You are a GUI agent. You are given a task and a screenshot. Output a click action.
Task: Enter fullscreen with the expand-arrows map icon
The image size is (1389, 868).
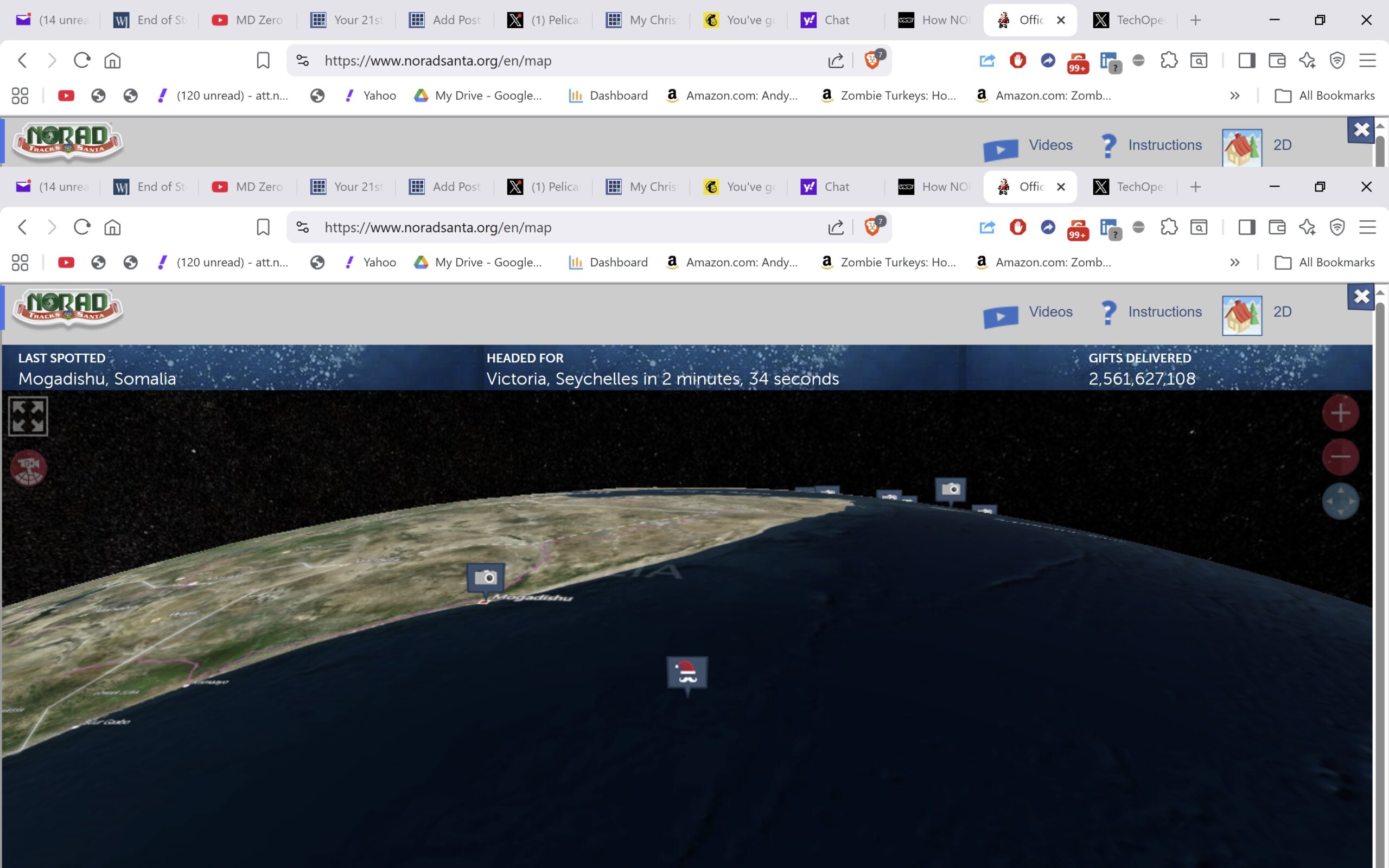point(28,416)
